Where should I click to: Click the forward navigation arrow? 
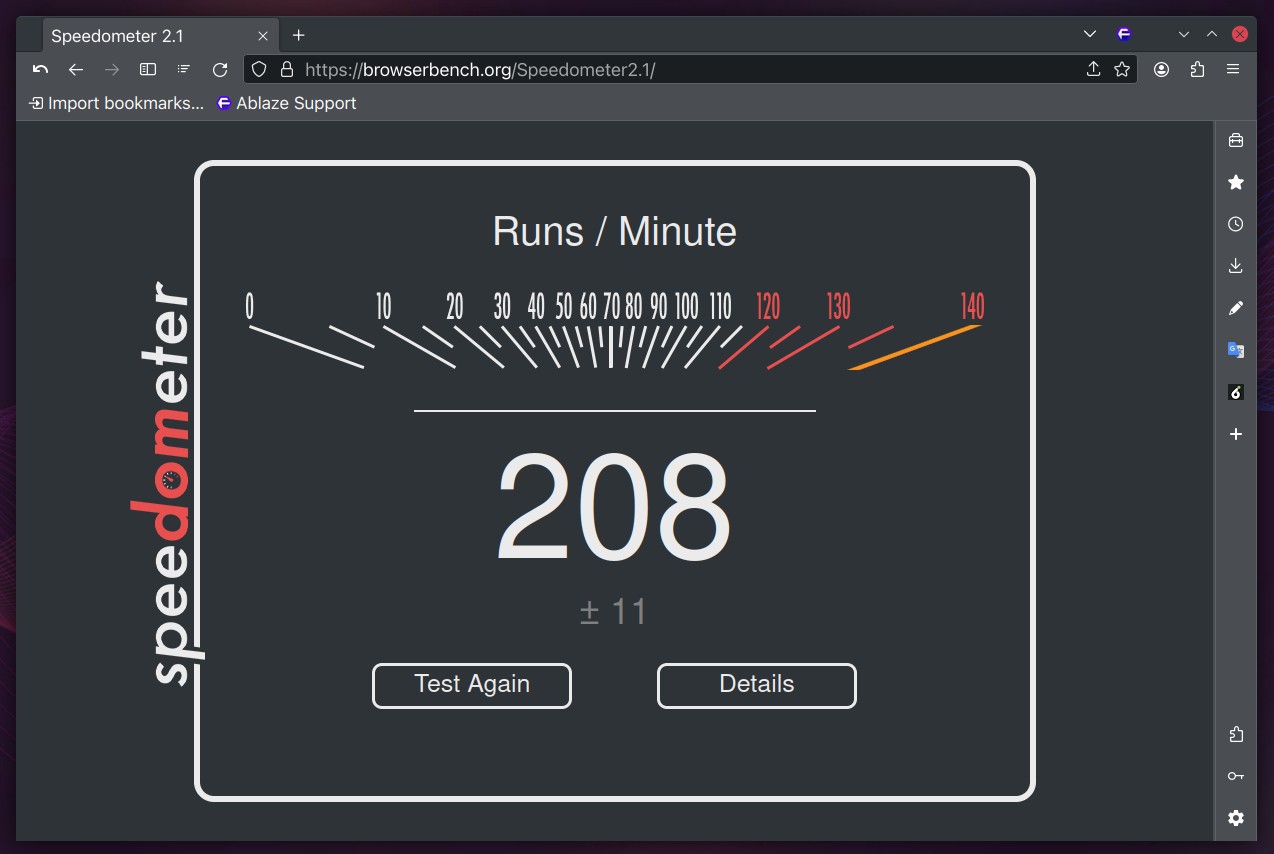[112, 69]
